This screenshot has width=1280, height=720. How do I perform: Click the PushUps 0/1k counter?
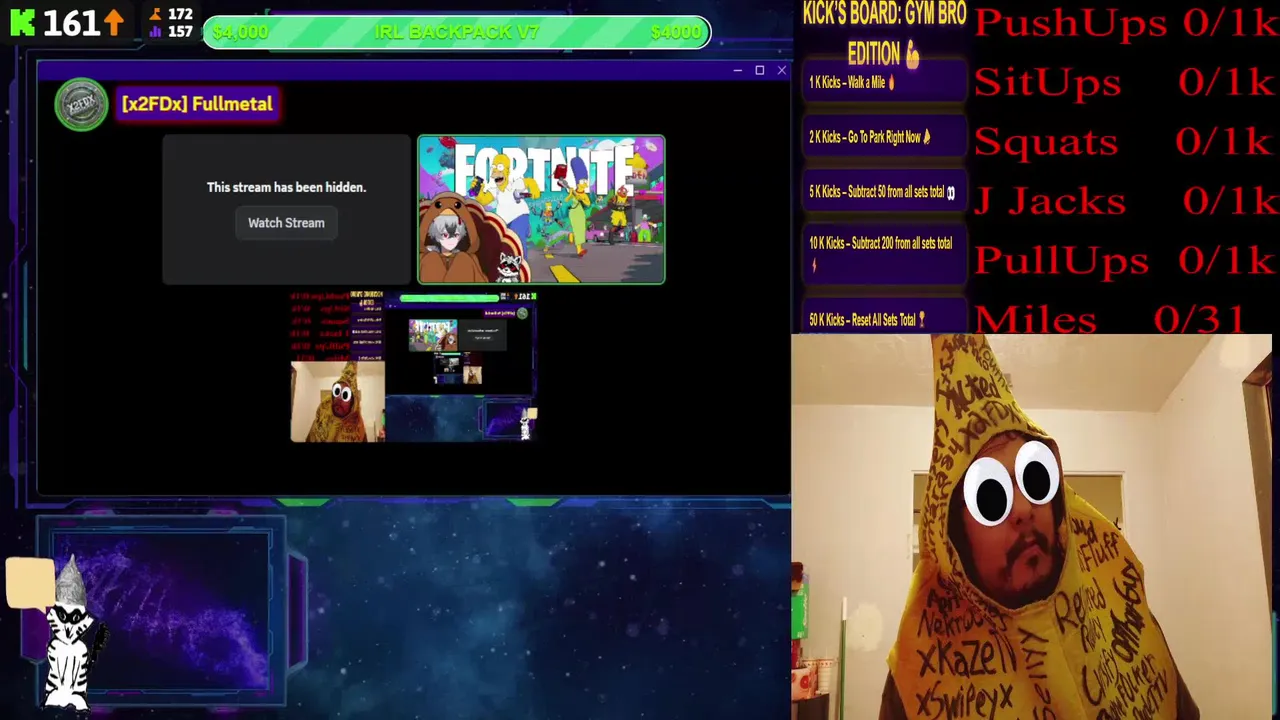click(1125, 23)
